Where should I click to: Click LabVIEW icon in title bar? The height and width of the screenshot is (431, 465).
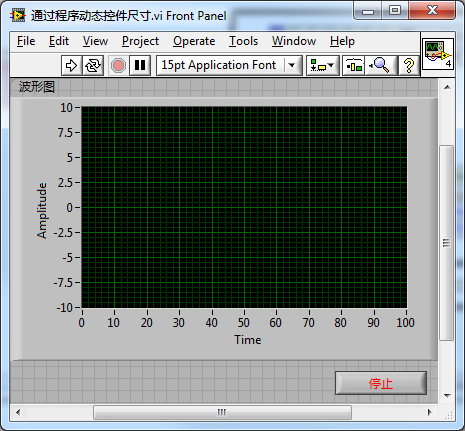tap(18, 15)
